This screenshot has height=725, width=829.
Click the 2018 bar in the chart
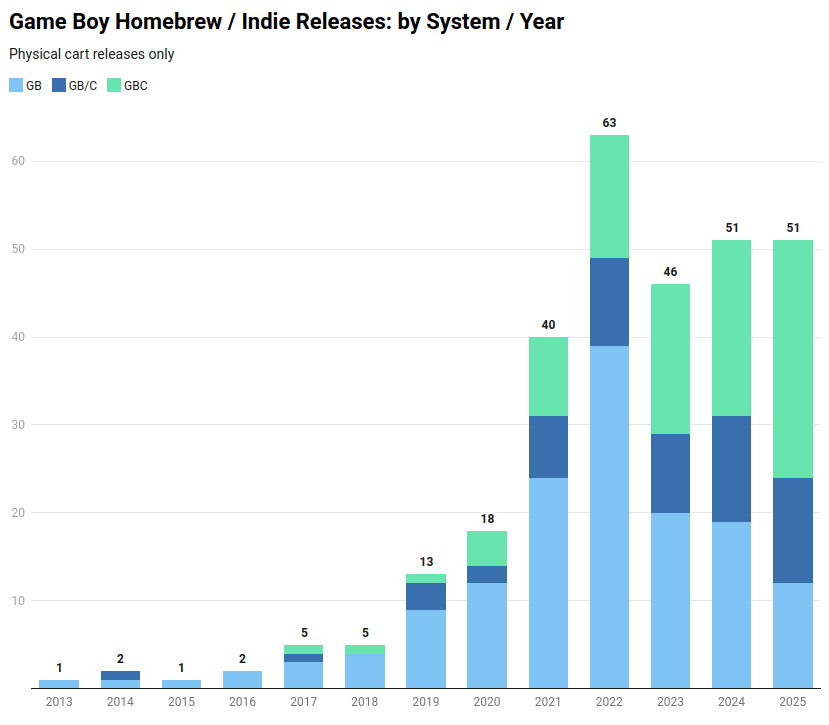(x=365, y=669)
